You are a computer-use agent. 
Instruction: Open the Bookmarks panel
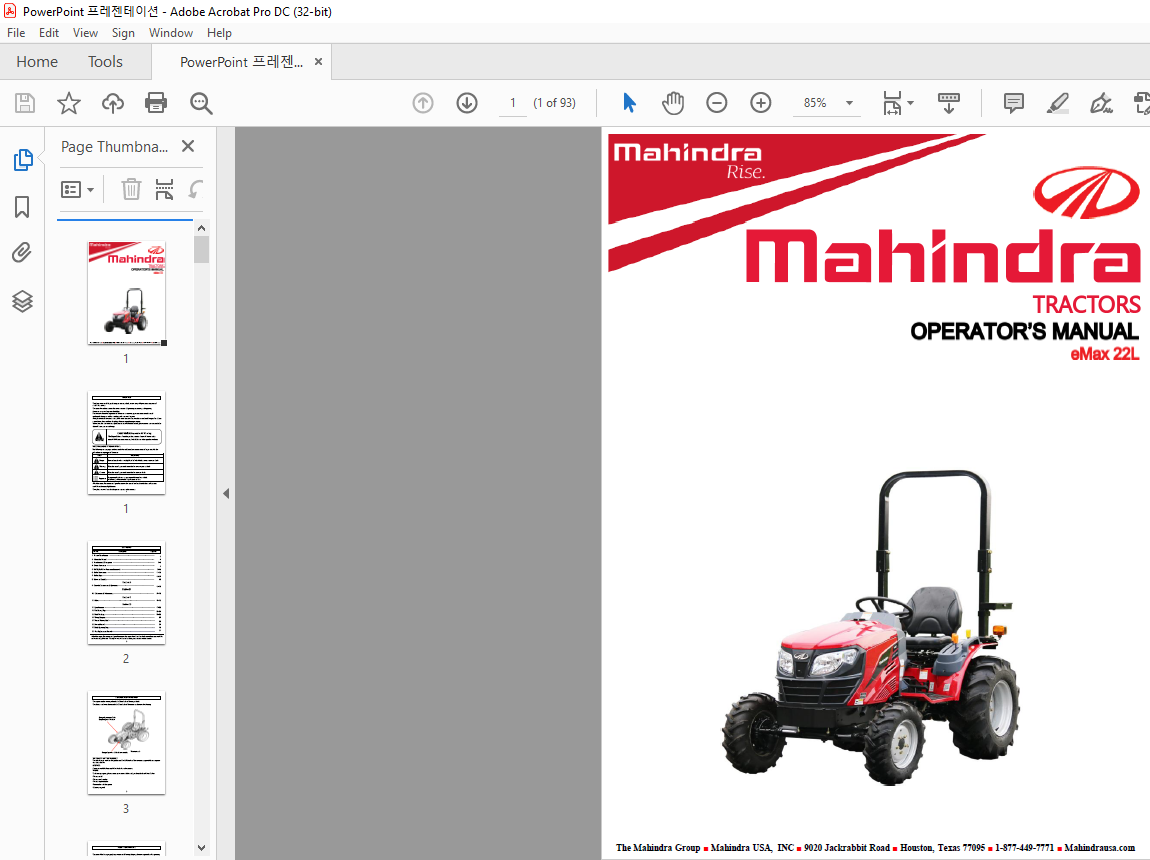tap(22, 207)
